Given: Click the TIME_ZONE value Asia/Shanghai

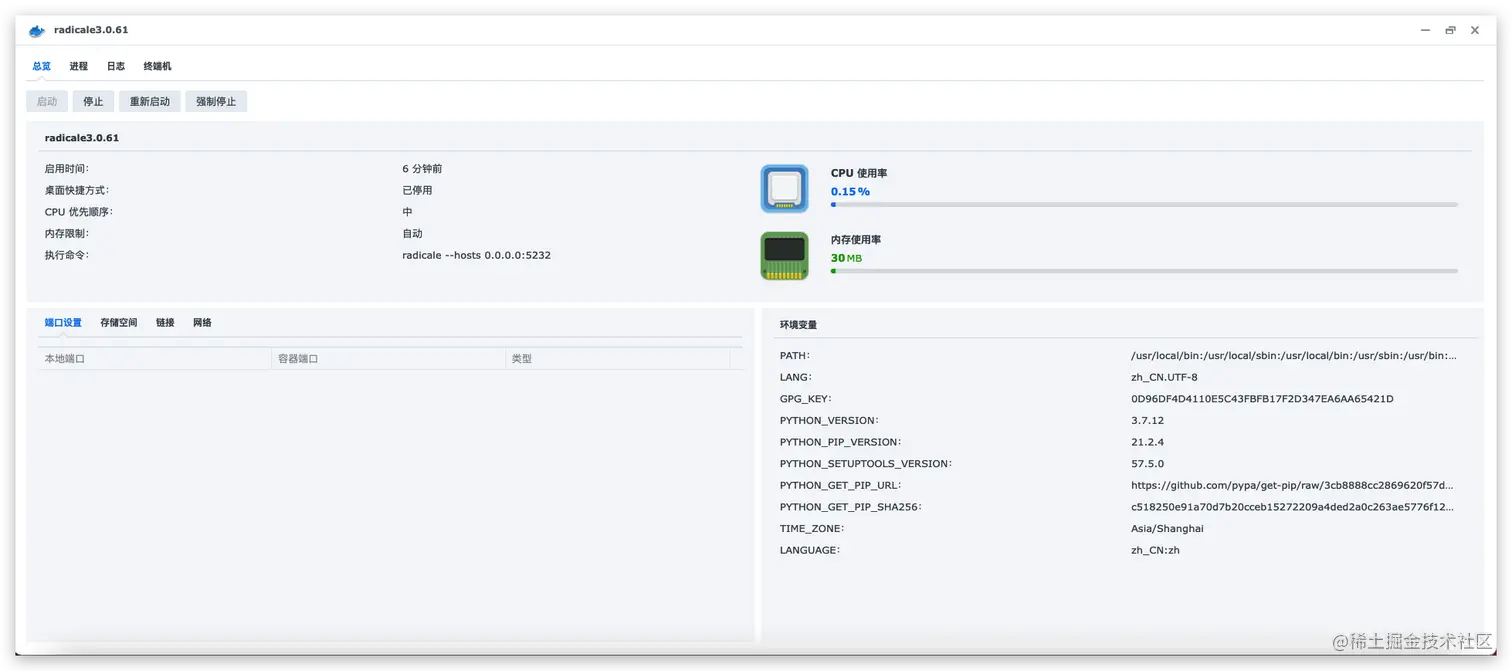Looking at the screenshot, I should [x=1167, y=528].
